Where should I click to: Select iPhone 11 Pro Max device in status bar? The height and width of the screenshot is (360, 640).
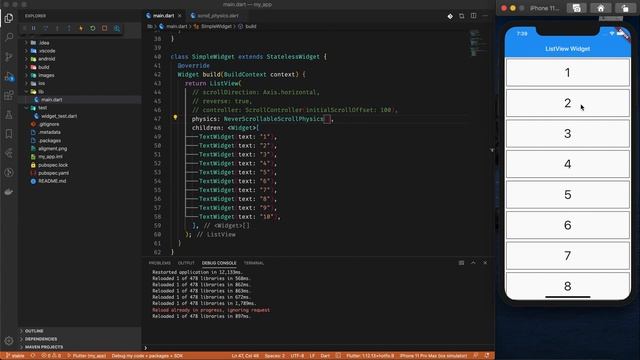point(433,356)
